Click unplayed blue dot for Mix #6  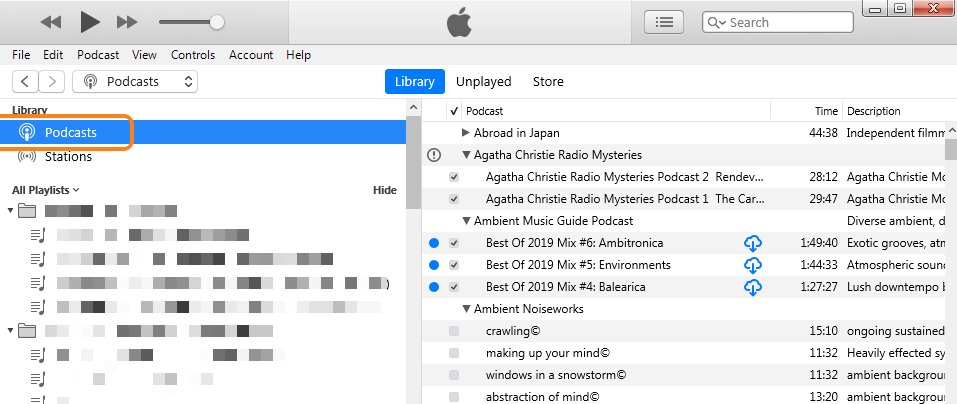[x=434, y=243]
